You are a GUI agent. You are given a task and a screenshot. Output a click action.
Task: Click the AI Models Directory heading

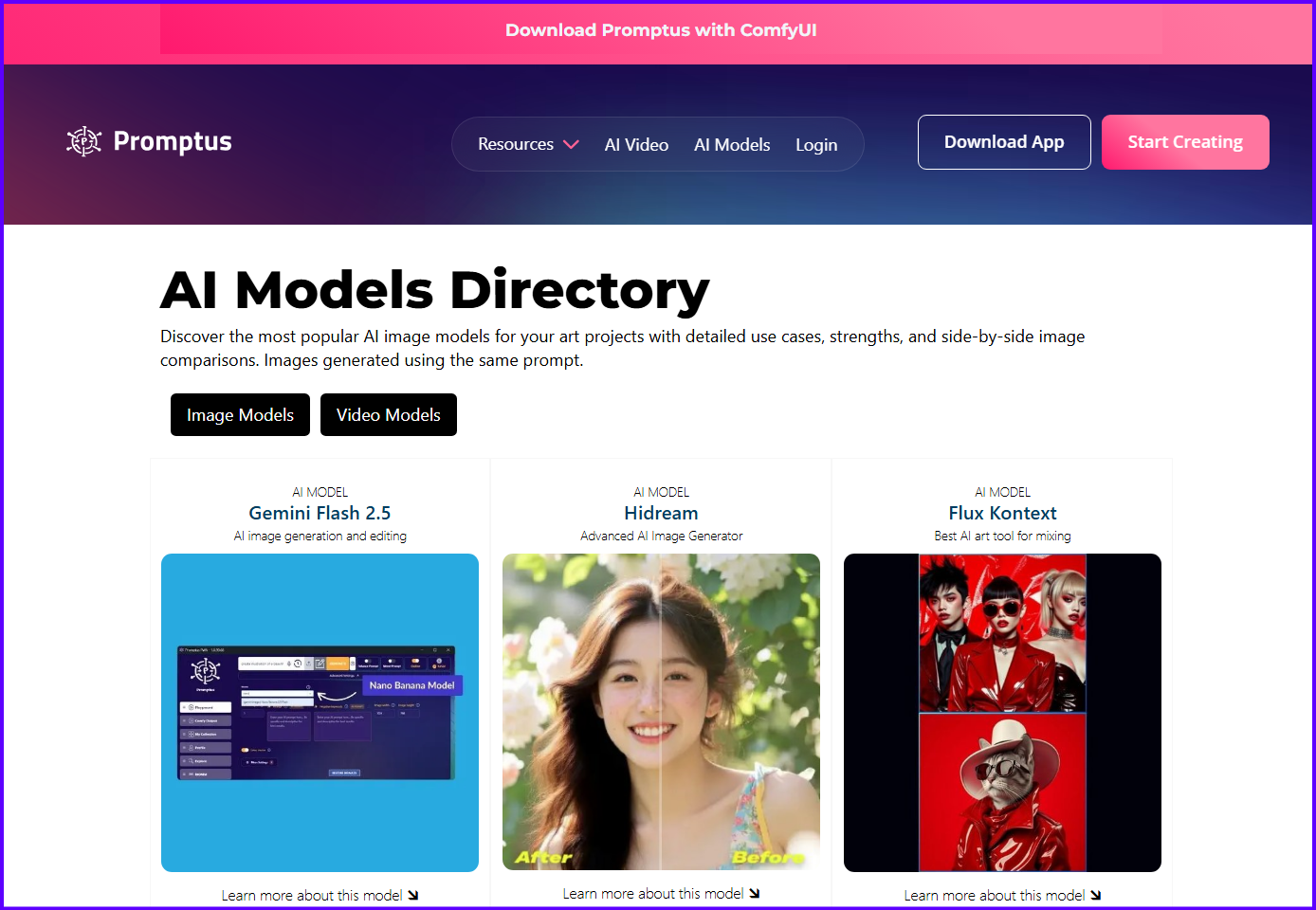434,290
